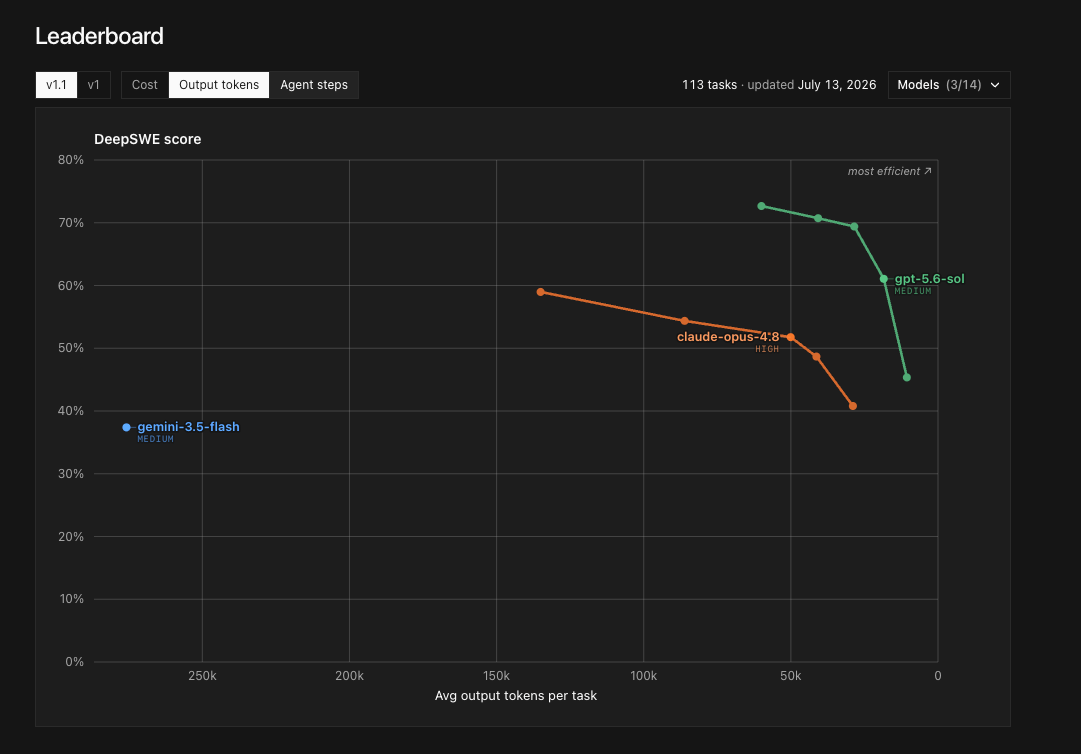
Task: Switch to the v1 version toggle
Action: [x=94, y=85]
